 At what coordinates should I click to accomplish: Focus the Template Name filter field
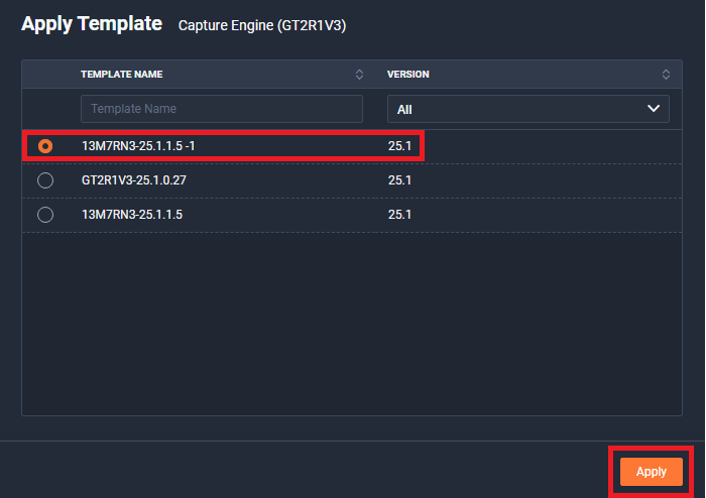click(222, 109)
